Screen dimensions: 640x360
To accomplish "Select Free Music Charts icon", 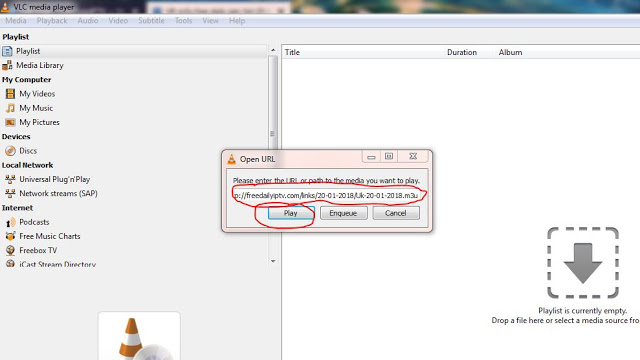I will tap(10, 236).
